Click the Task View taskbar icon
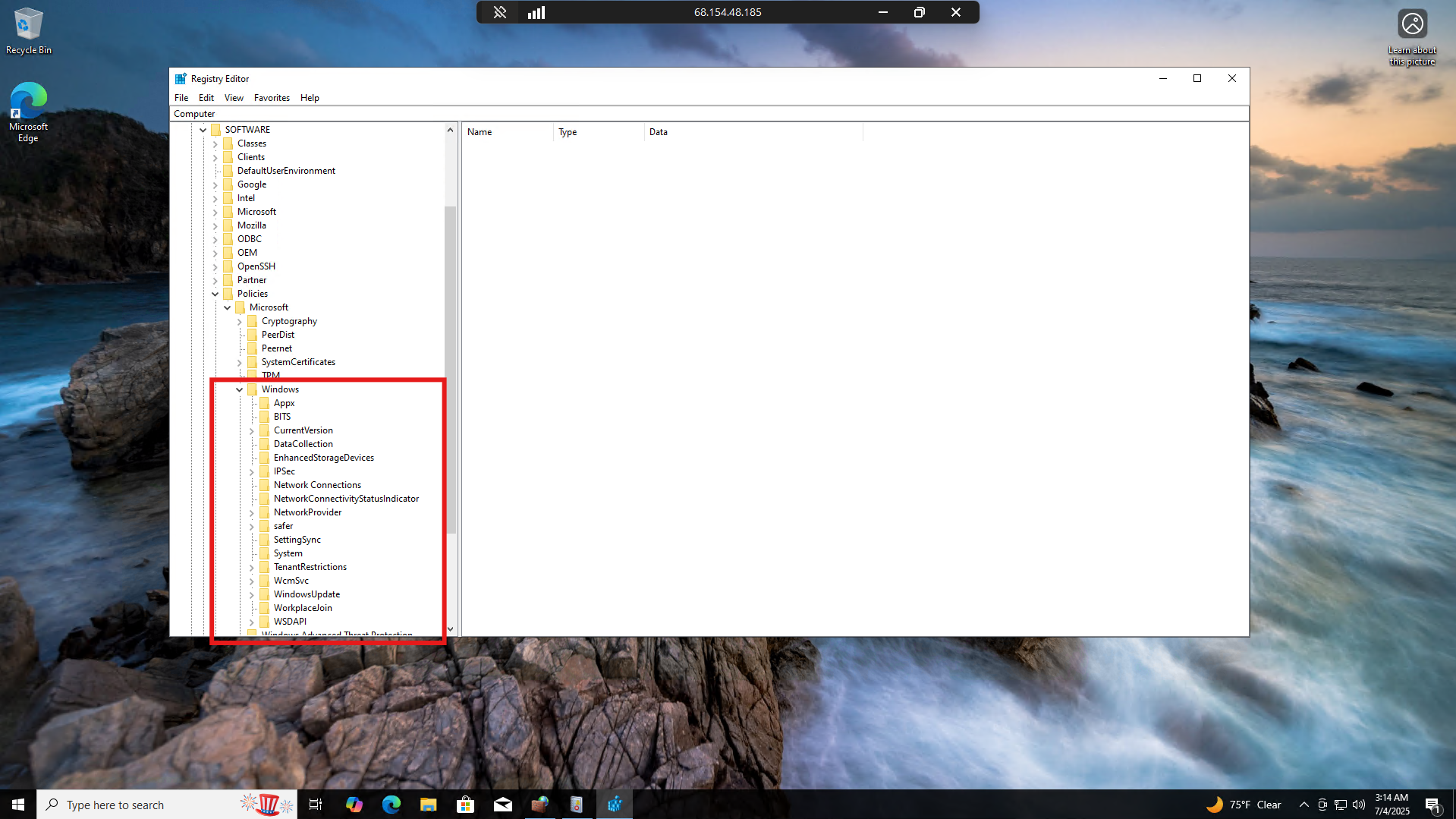This screenshot has width=1456, height=819. click(316, 805)
